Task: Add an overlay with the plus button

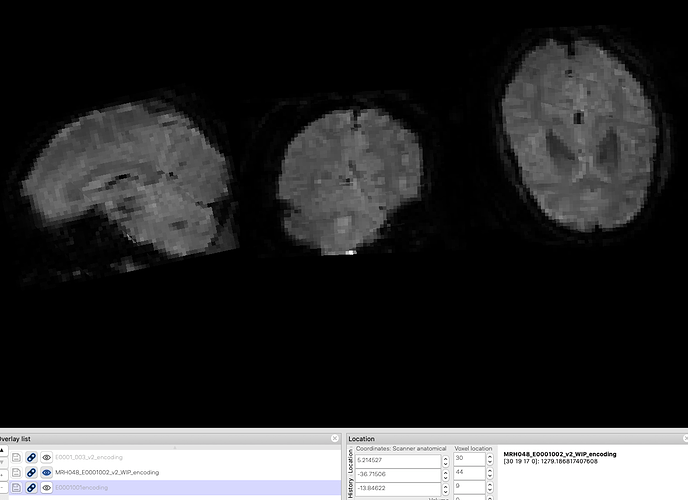Action: tap(3, 475)
